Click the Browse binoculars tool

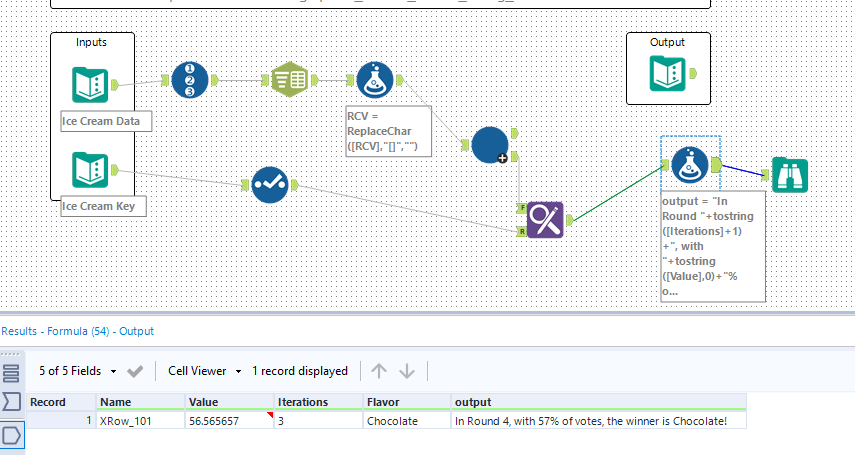[790, 175]
